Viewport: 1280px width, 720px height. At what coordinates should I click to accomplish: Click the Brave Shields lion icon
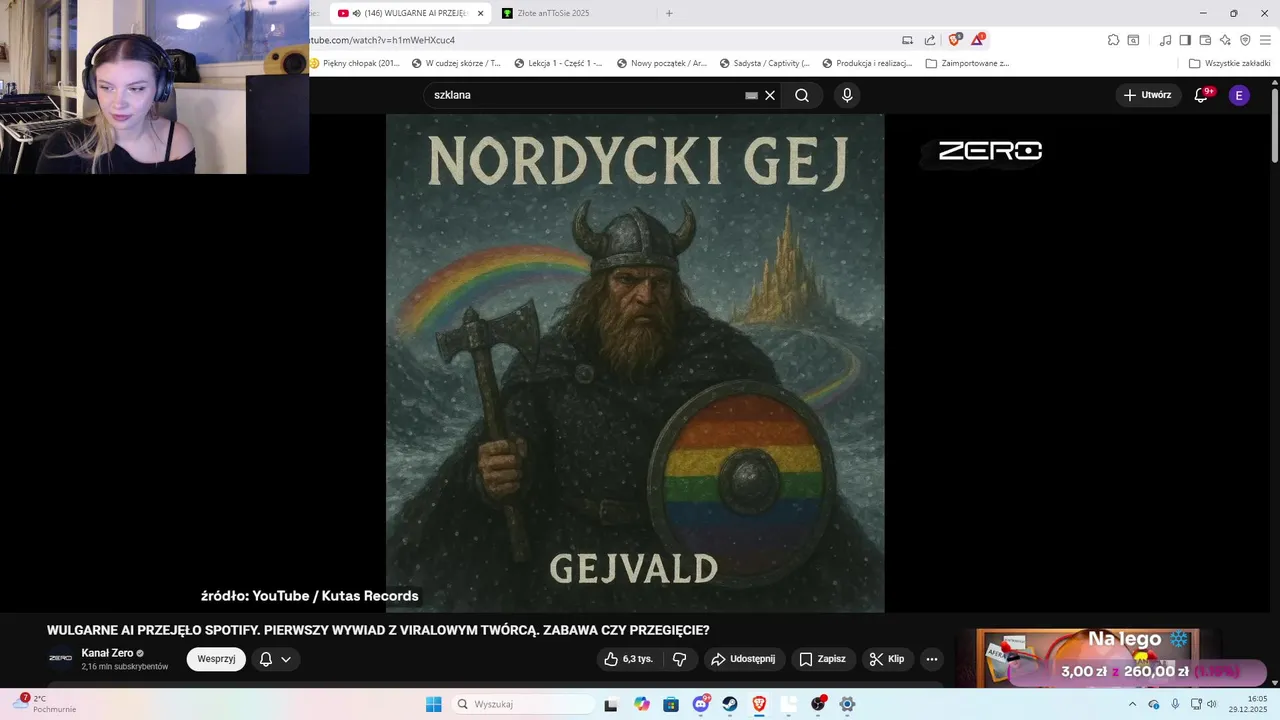click(954, 40)
